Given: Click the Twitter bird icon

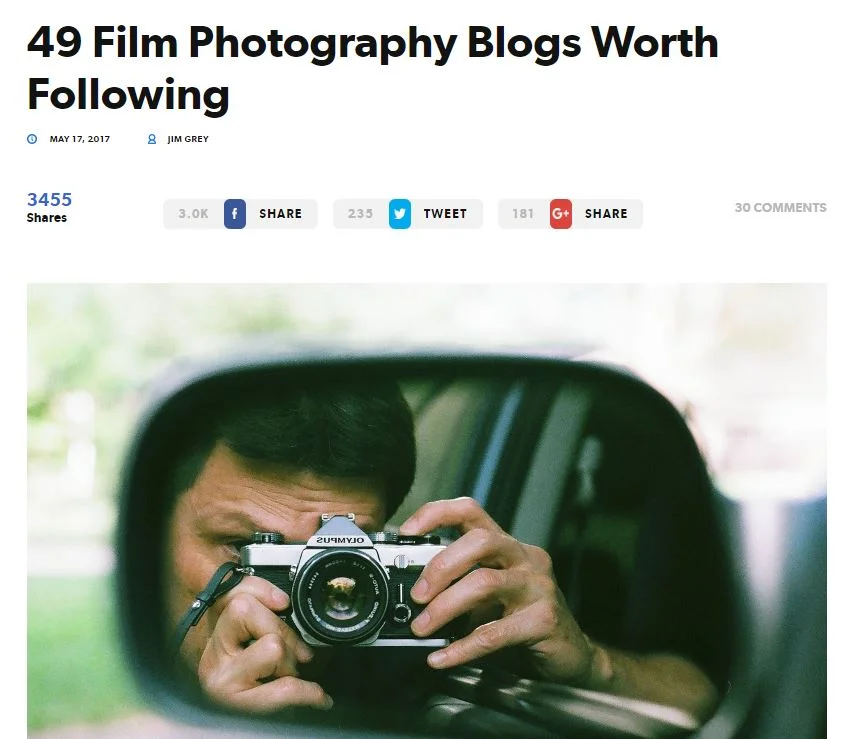Looking at the screenshot, I should [x=400, y=214].
